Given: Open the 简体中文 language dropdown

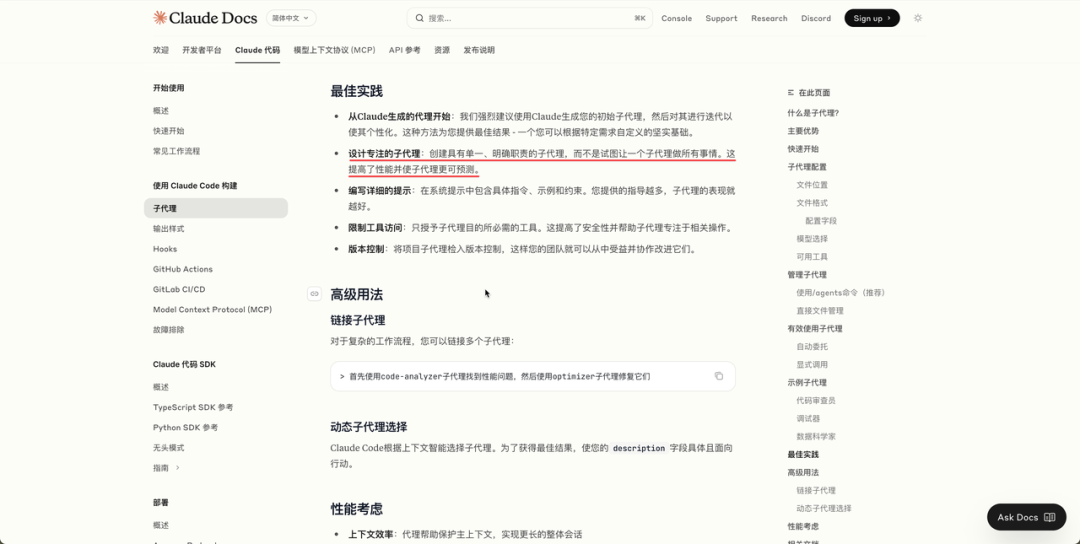Looking at the screenshot, I should 291,18.
